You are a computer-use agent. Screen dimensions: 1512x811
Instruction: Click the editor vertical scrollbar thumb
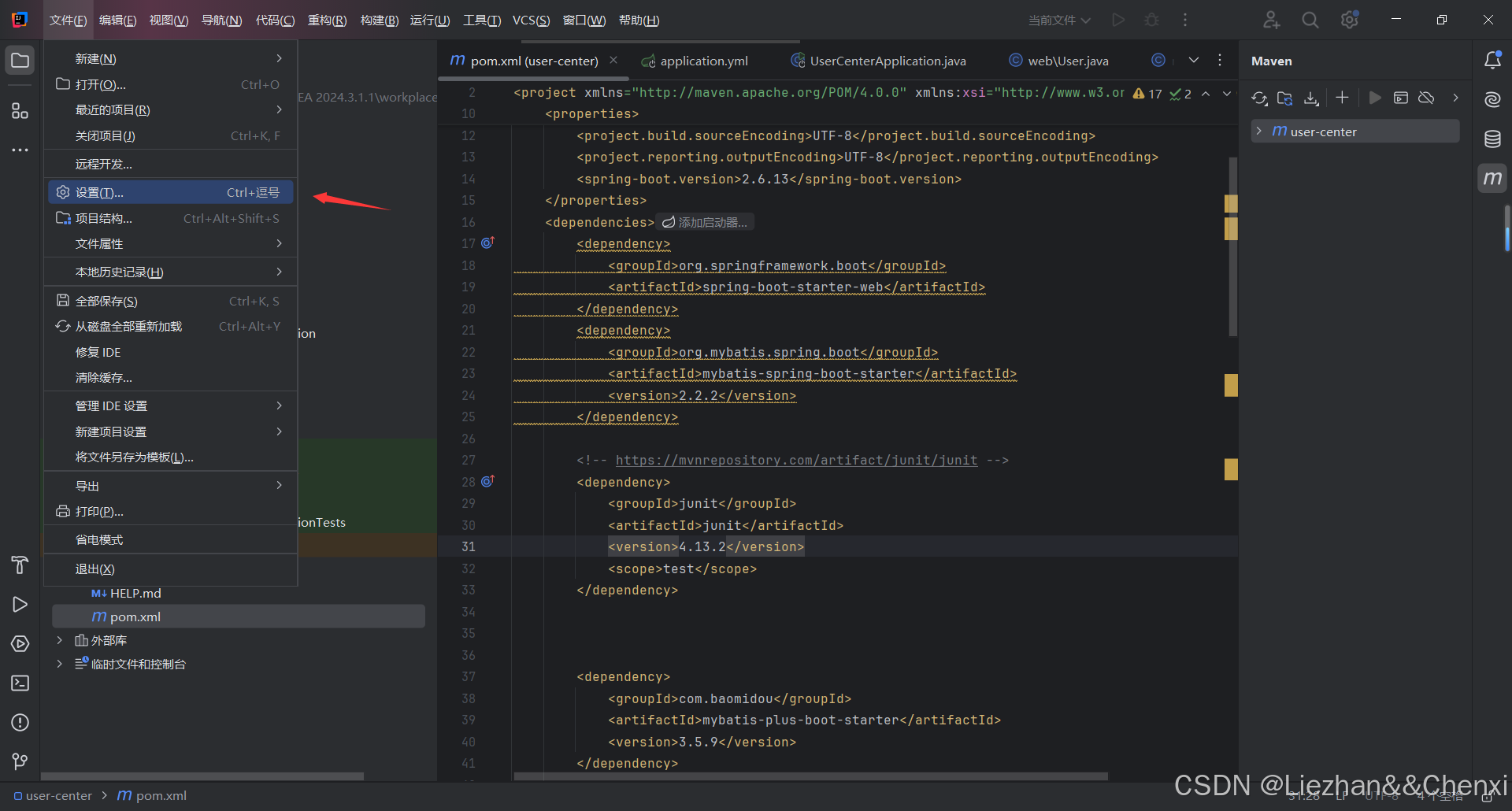point(1232,246)
